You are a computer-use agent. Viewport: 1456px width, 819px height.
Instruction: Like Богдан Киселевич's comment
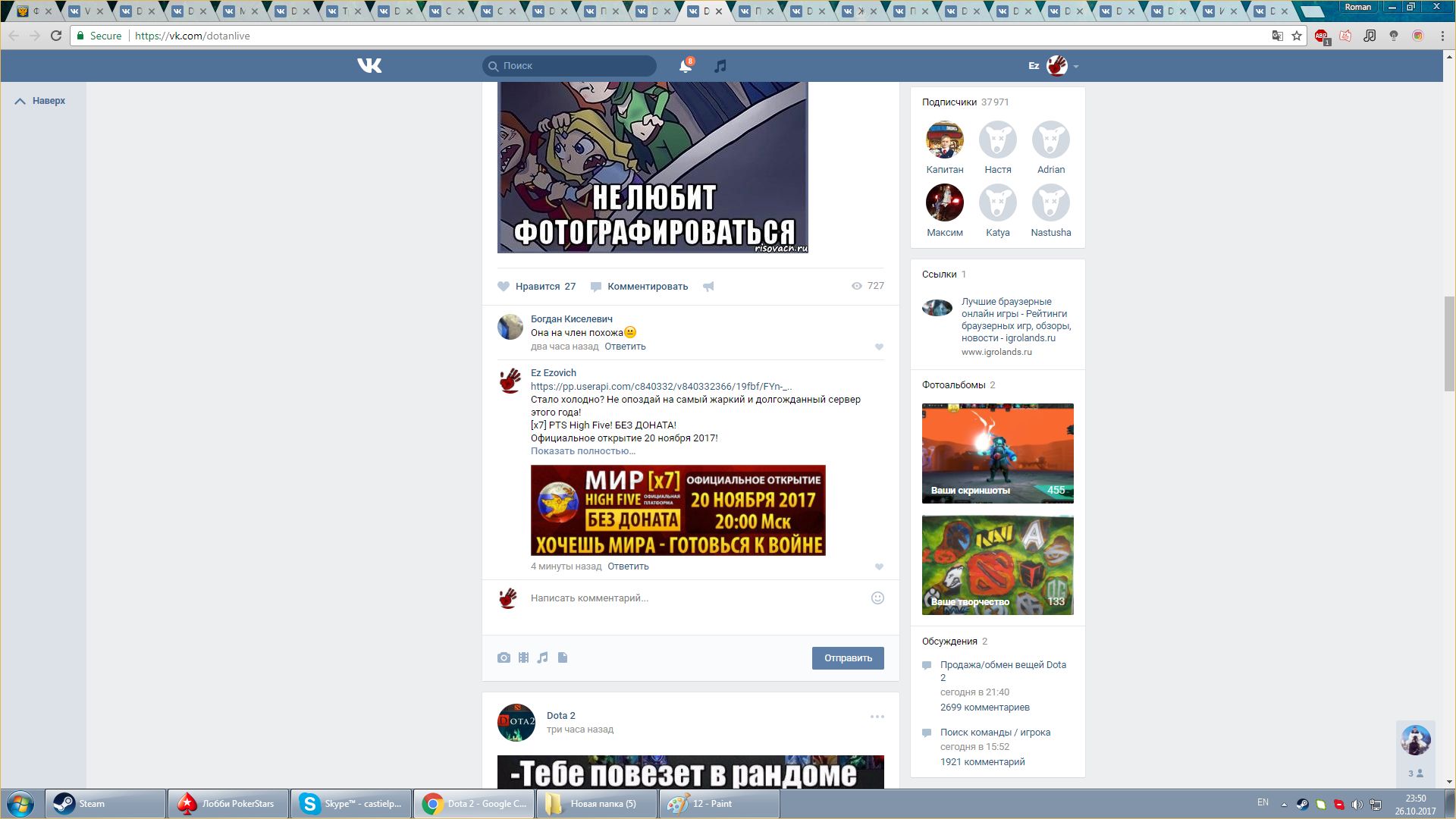point(879,347)
